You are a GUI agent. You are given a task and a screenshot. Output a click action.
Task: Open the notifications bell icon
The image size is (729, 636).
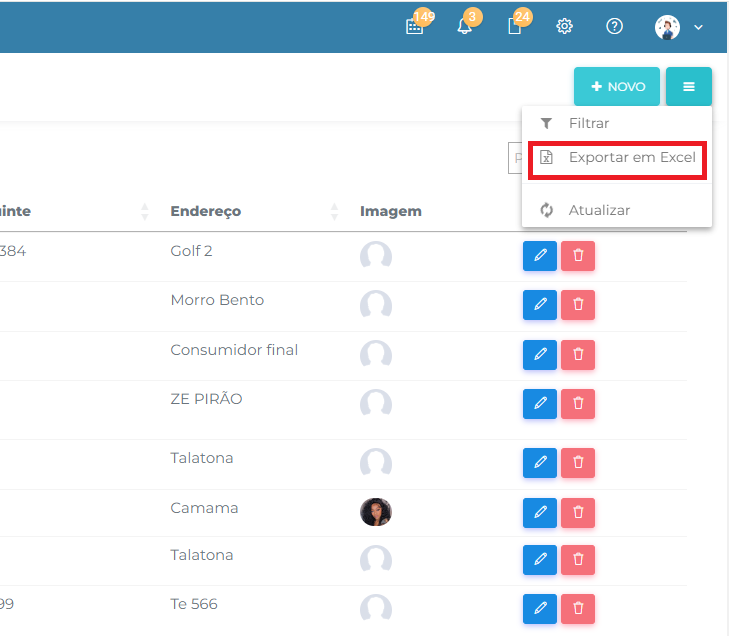coord(464,27)
